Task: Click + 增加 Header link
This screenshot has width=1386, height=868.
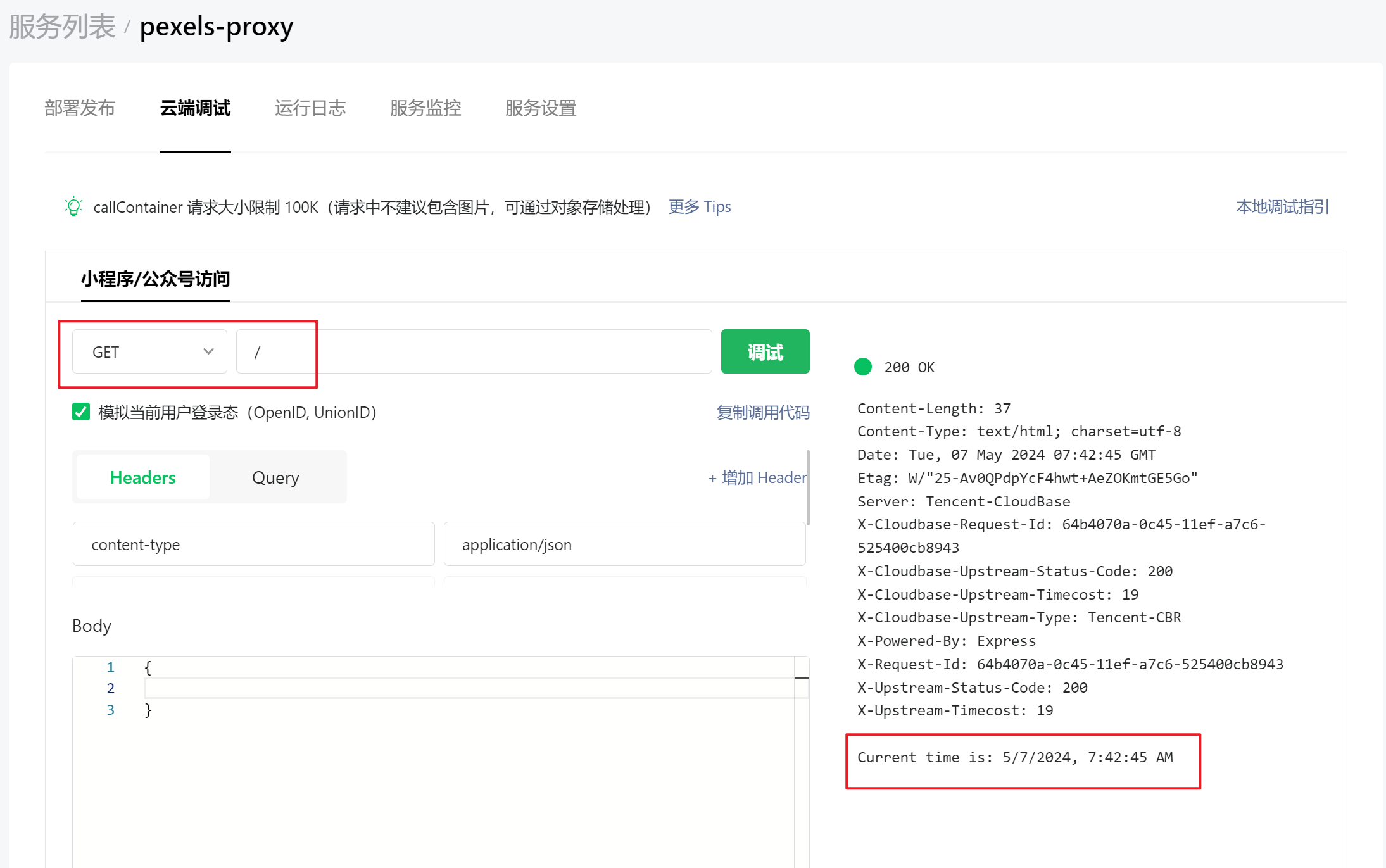Action: click(x=757, y=477)
